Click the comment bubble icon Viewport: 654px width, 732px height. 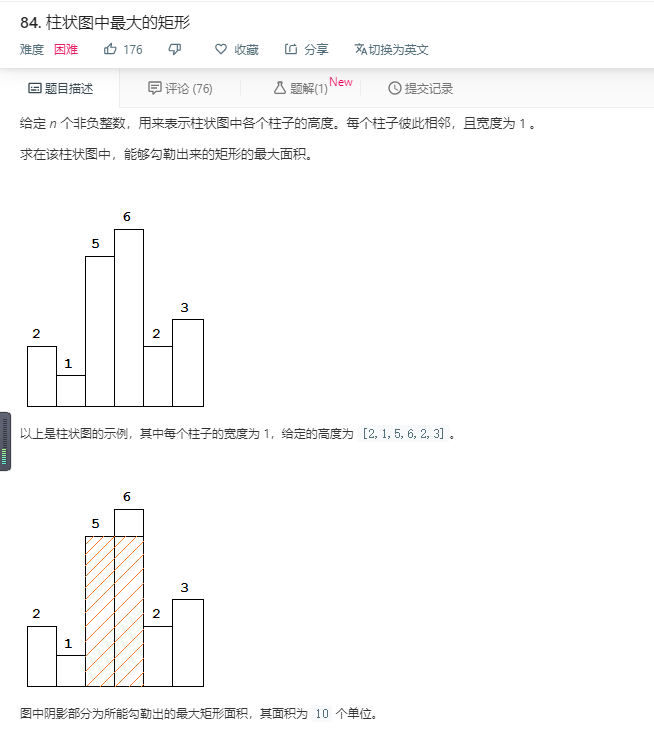[x=155, y=88]
